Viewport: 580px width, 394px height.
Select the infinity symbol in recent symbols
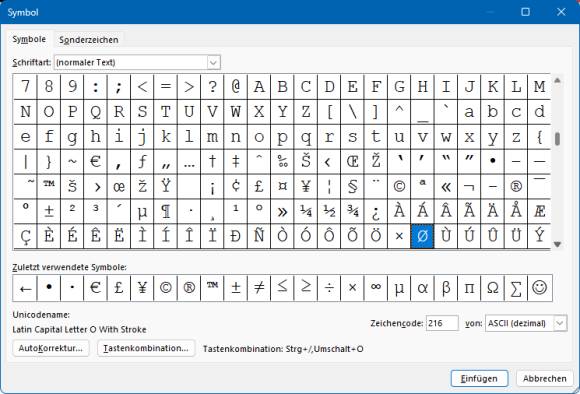coord(376,288)
